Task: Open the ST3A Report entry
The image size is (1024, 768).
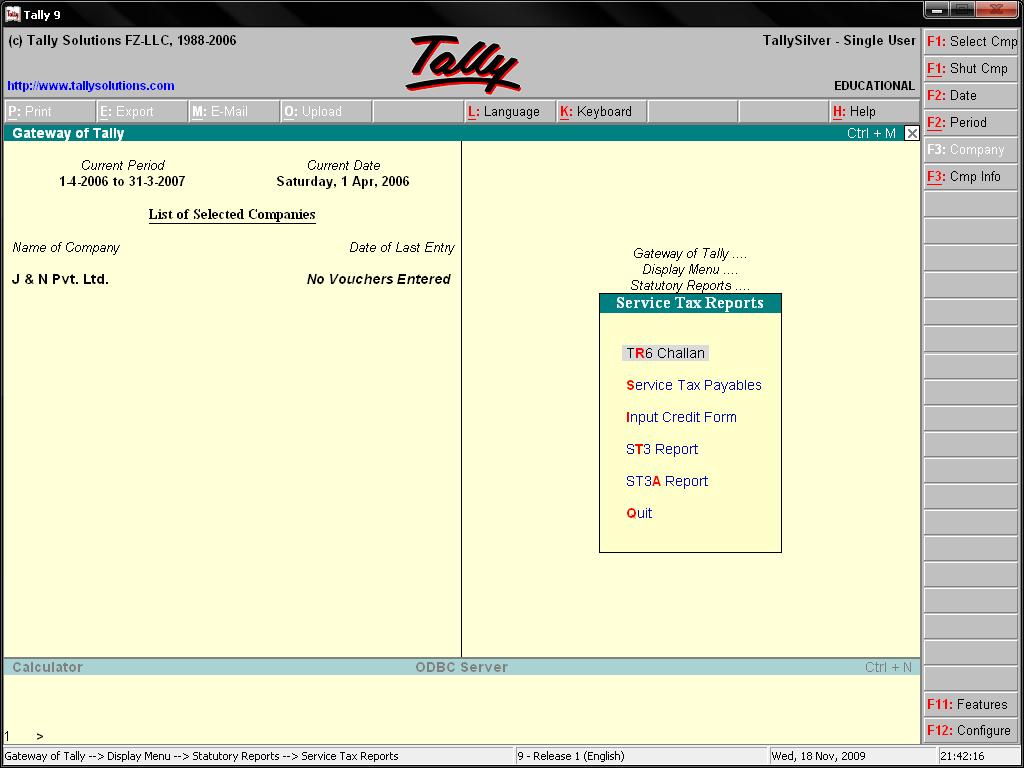Action: pos(667,481)
